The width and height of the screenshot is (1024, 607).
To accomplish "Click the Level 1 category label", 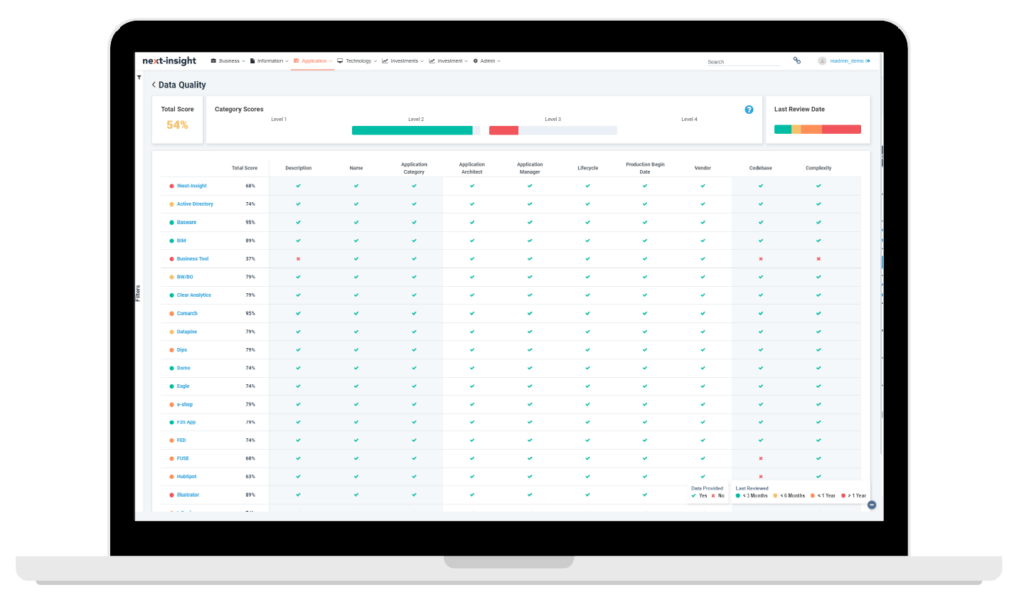I will [x=279, y=120].
